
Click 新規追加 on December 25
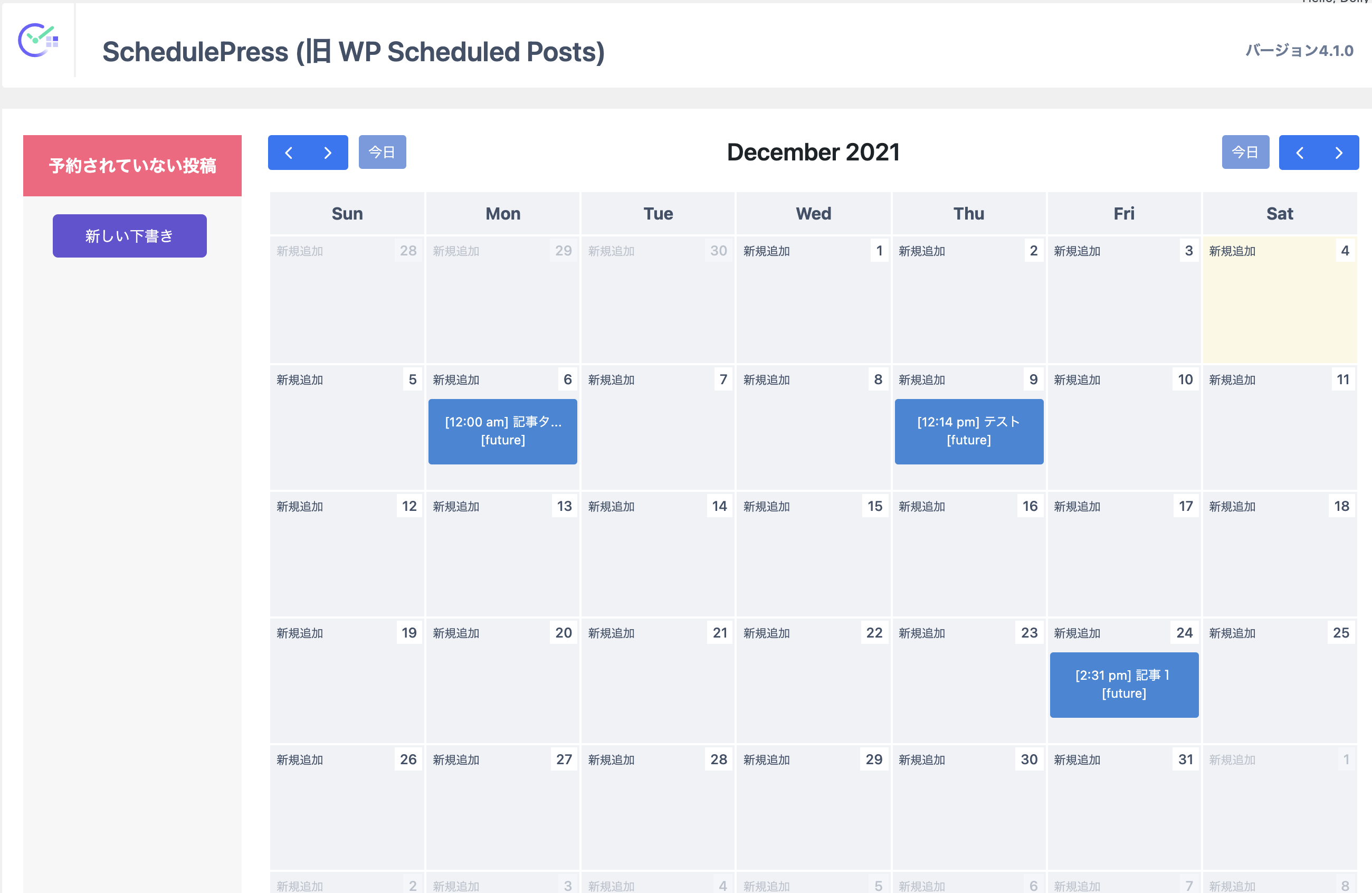[1232, 633]
